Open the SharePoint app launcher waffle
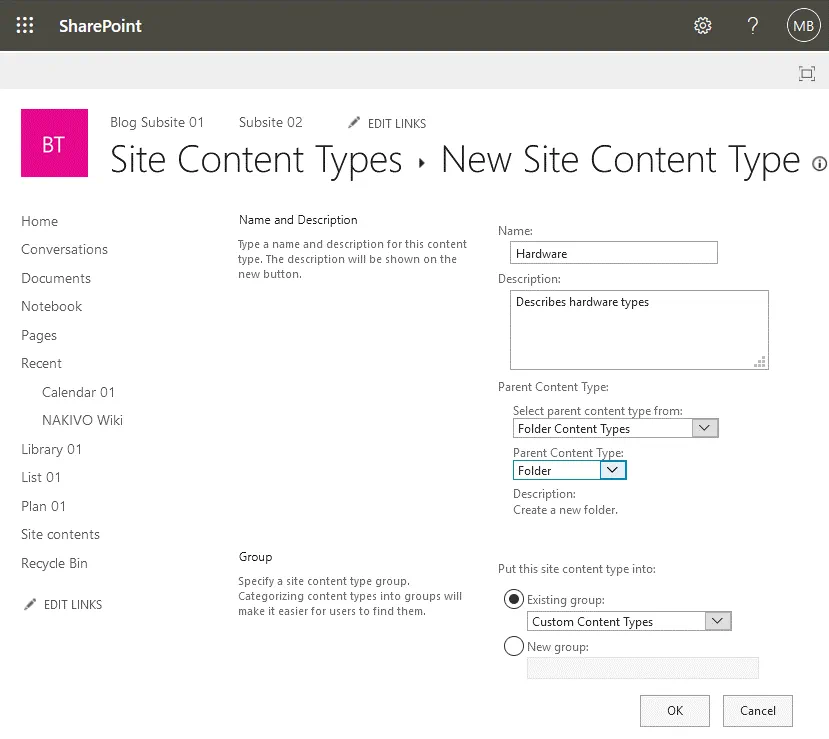Viewport: 829px width, 739px height. point(25,26)
